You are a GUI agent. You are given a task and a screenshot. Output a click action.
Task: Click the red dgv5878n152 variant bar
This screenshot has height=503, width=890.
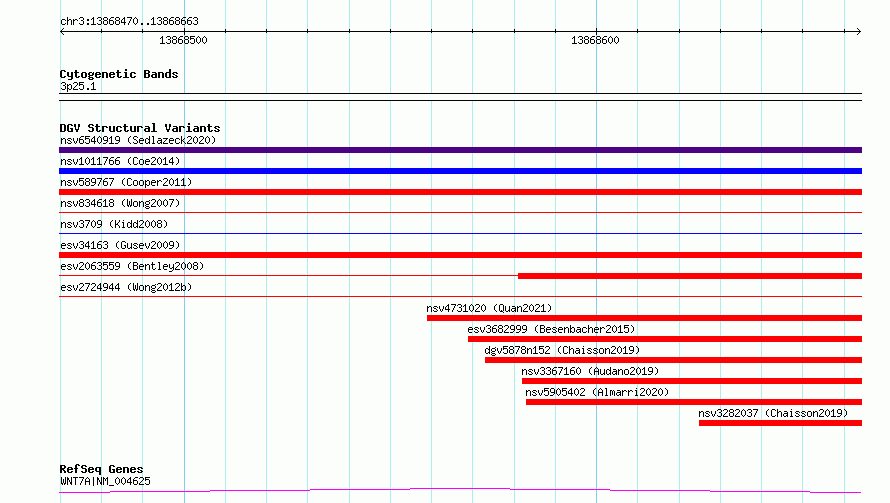click(673, 360)
